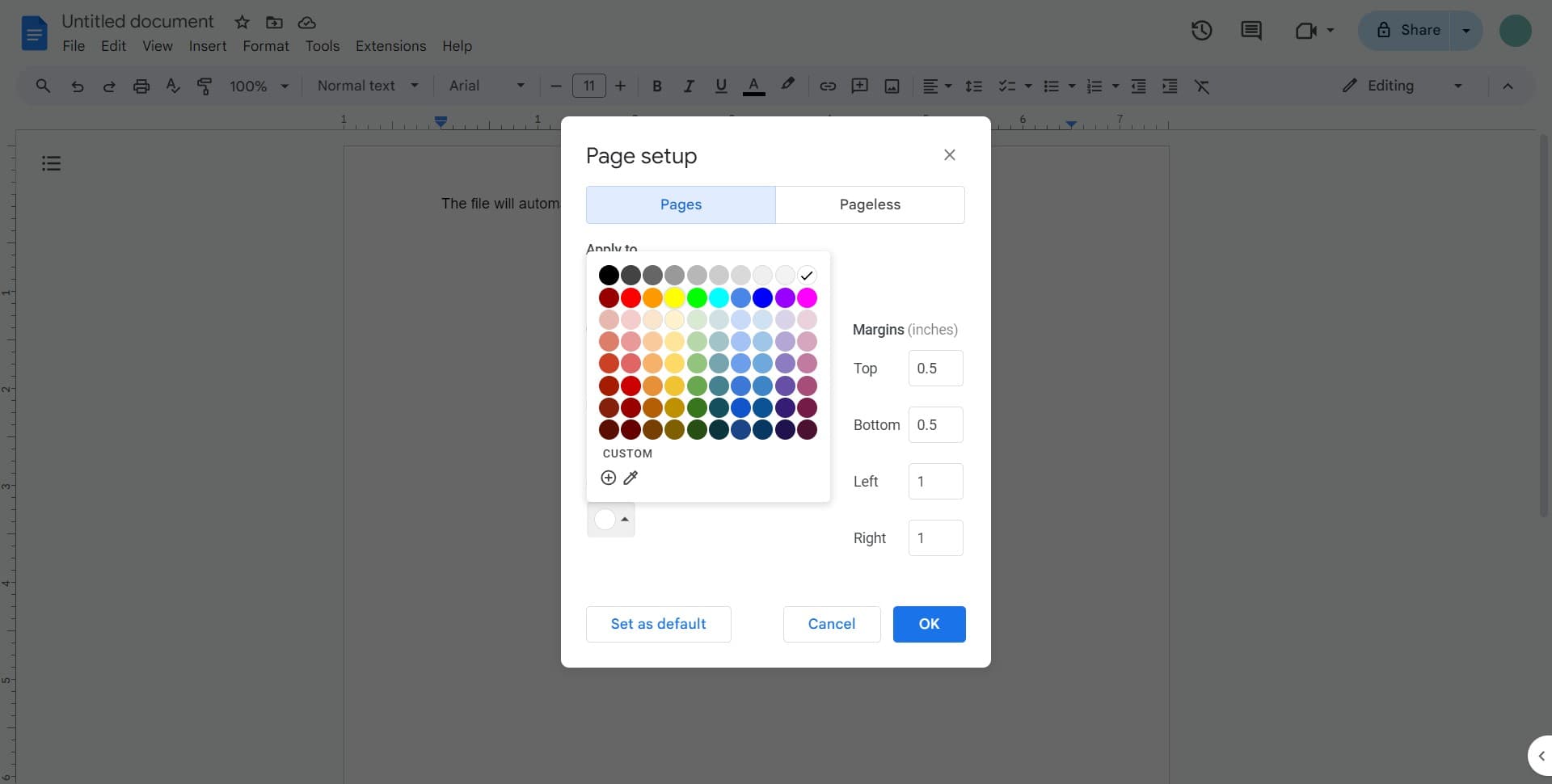Select the paint format tool
The width and height of the screenshot is (1552, 784).
205,86
